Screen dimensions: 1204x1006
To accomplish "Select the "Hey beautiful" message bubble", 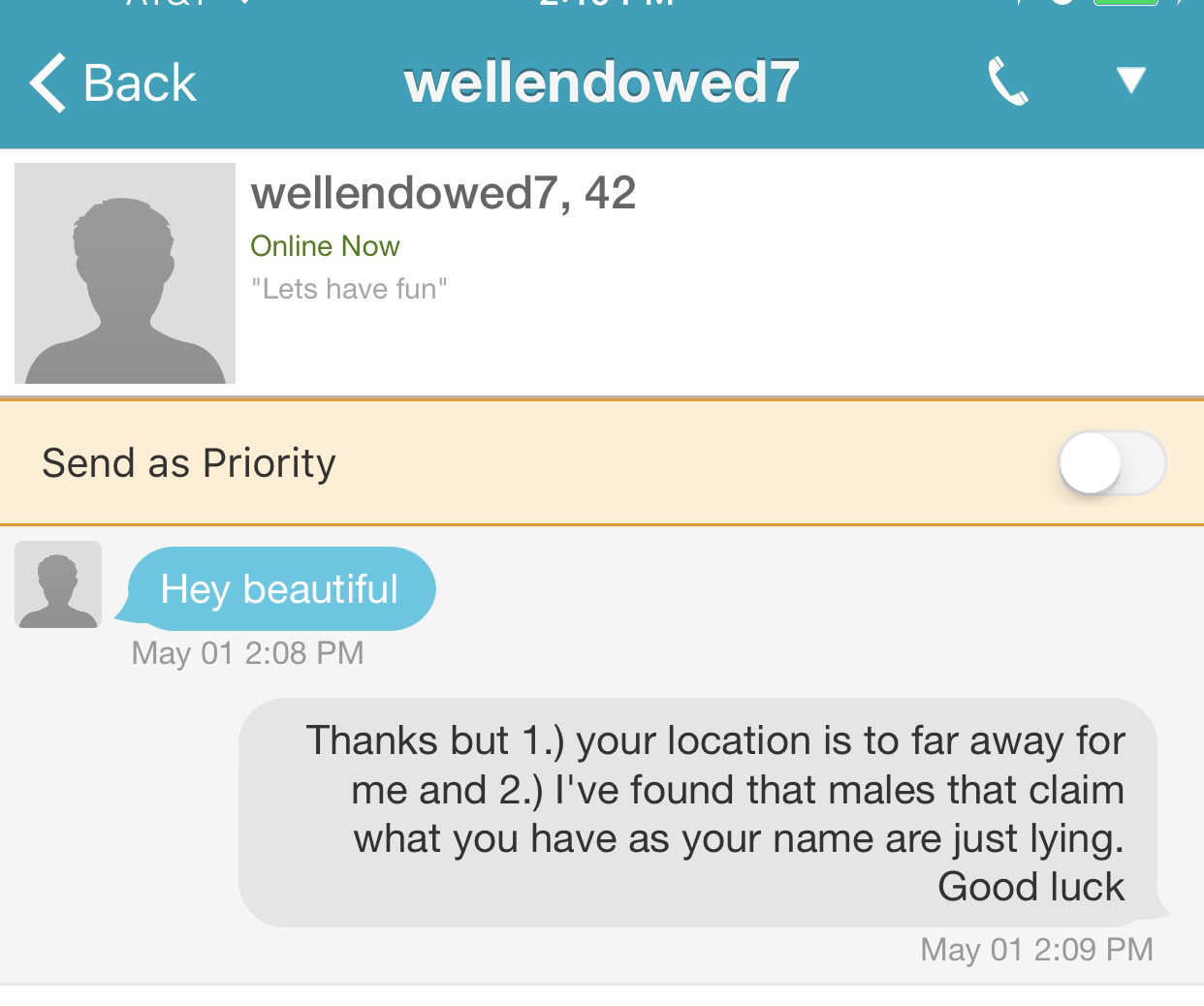I will click(279, 588).
